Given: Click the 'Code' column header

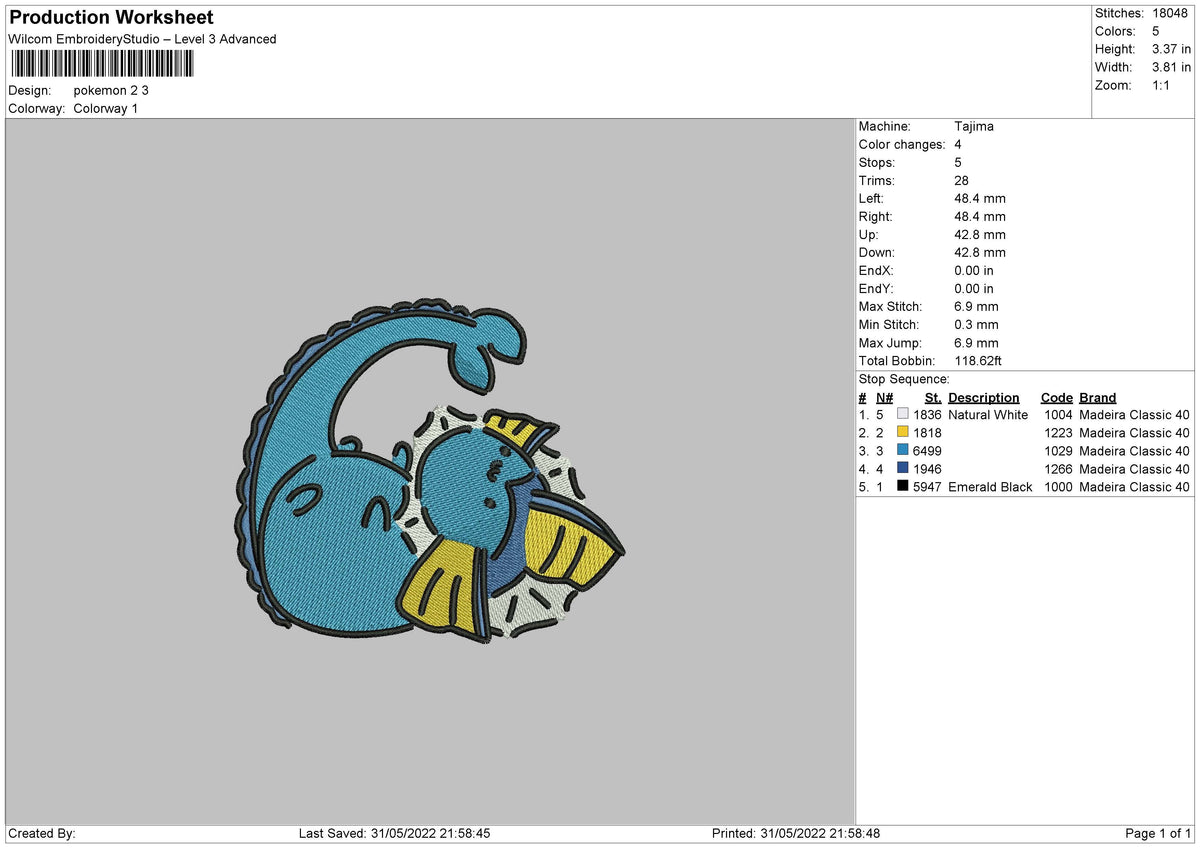Looking at the screenshot, I should click(1056, 398).
